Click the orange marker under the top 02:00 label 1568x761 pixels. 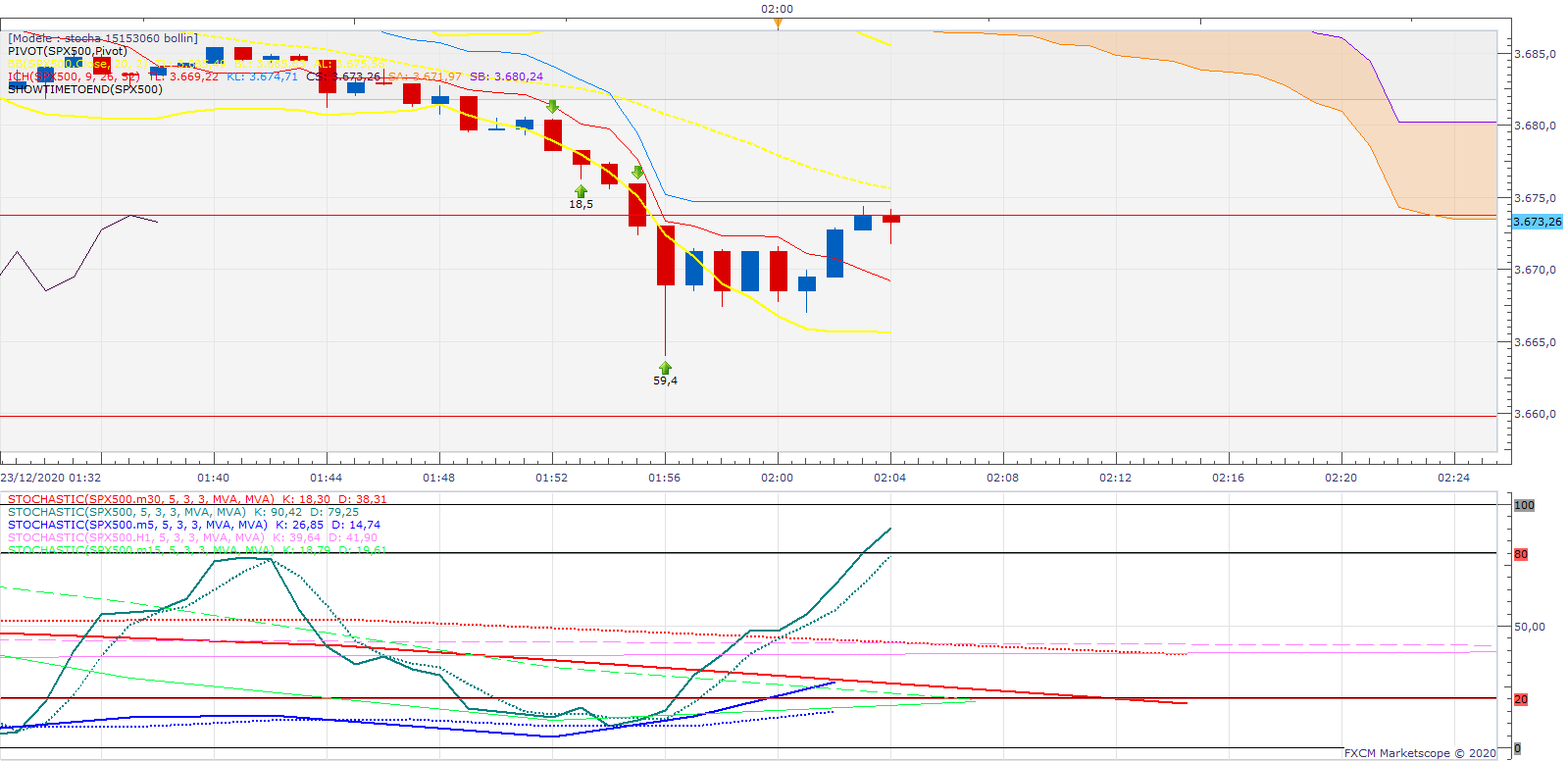[x=778, y=23]
